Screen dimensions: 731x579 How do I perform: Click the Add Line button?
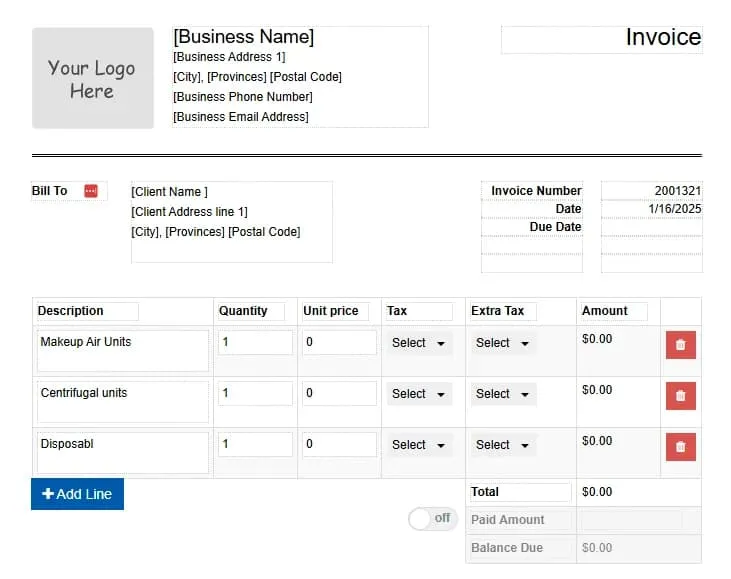tap(77, 494)
